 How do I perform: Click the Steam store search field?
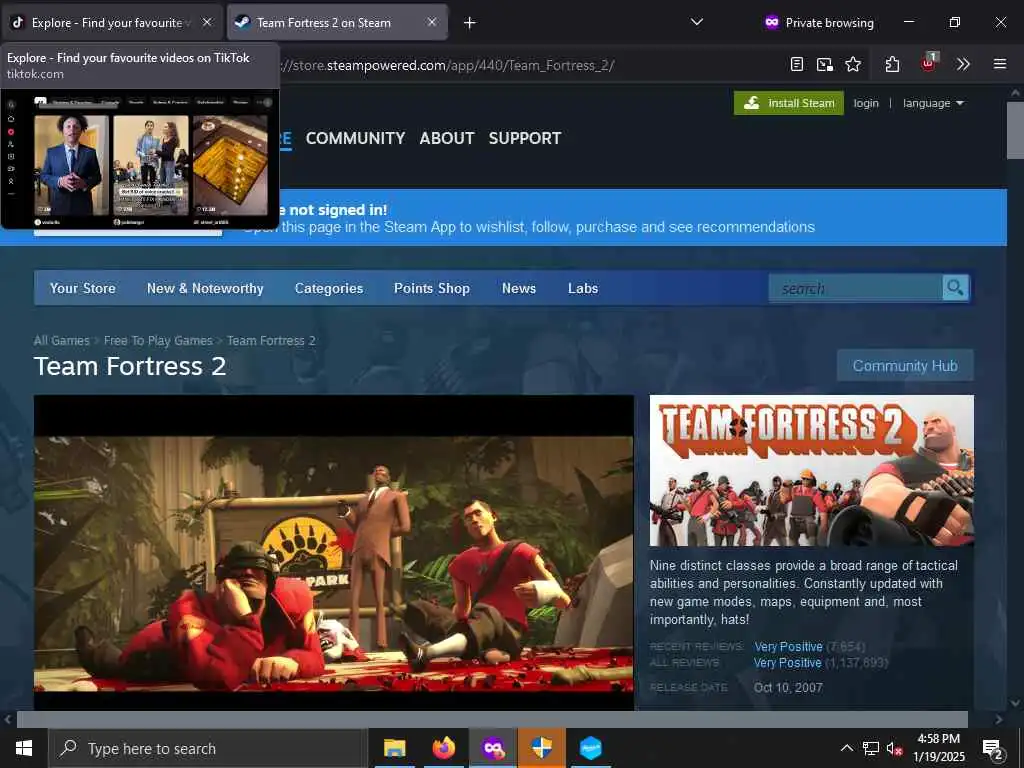tap(856, 288)
